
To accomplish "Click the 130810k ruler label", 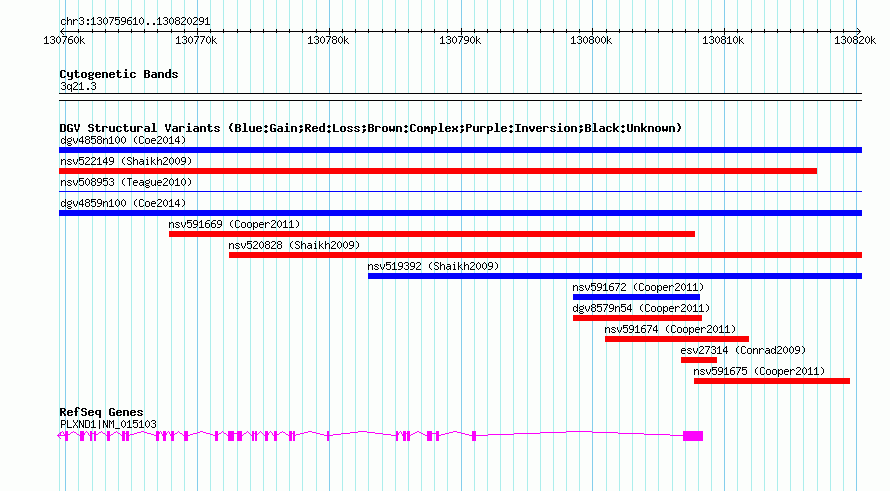I will [x=723, y=40].
